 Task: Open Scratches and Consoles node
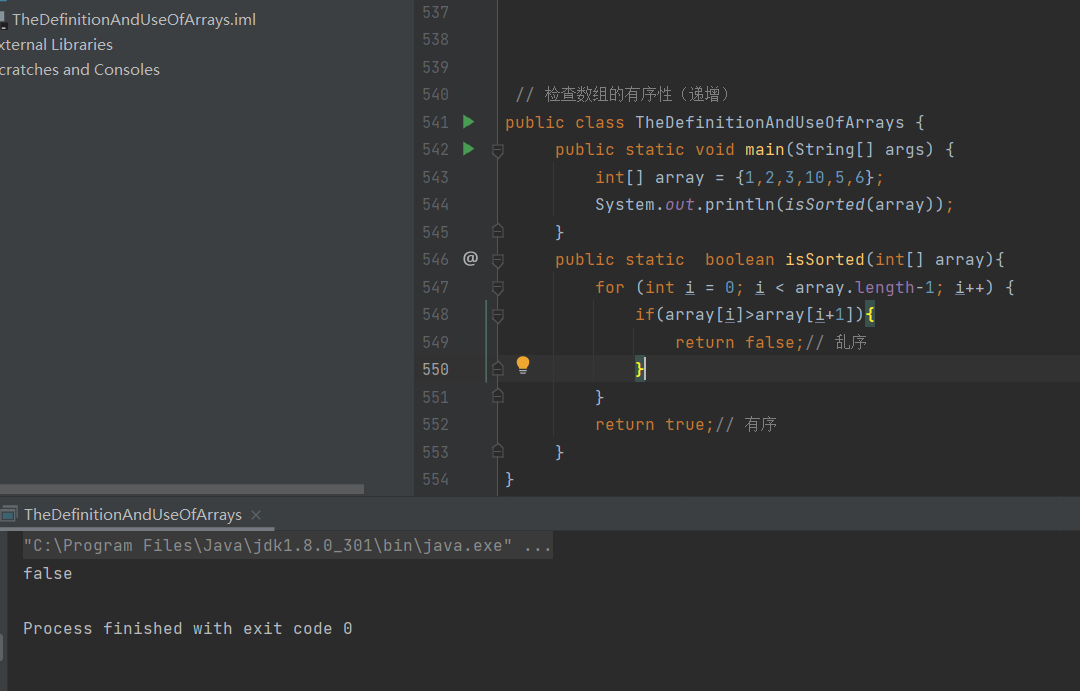click(x=80, y=70)
